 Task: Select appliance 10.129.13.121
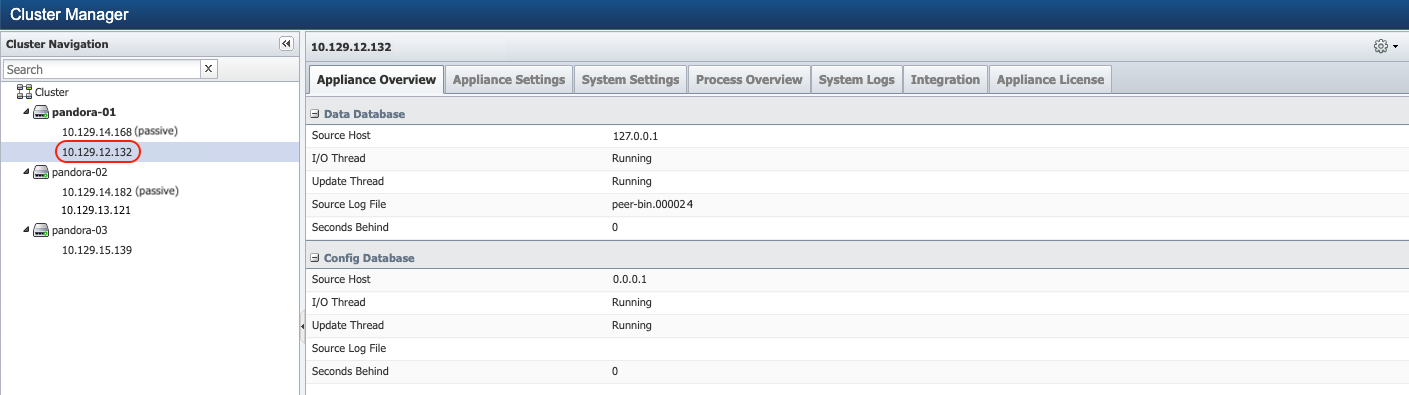pos(97,210)
